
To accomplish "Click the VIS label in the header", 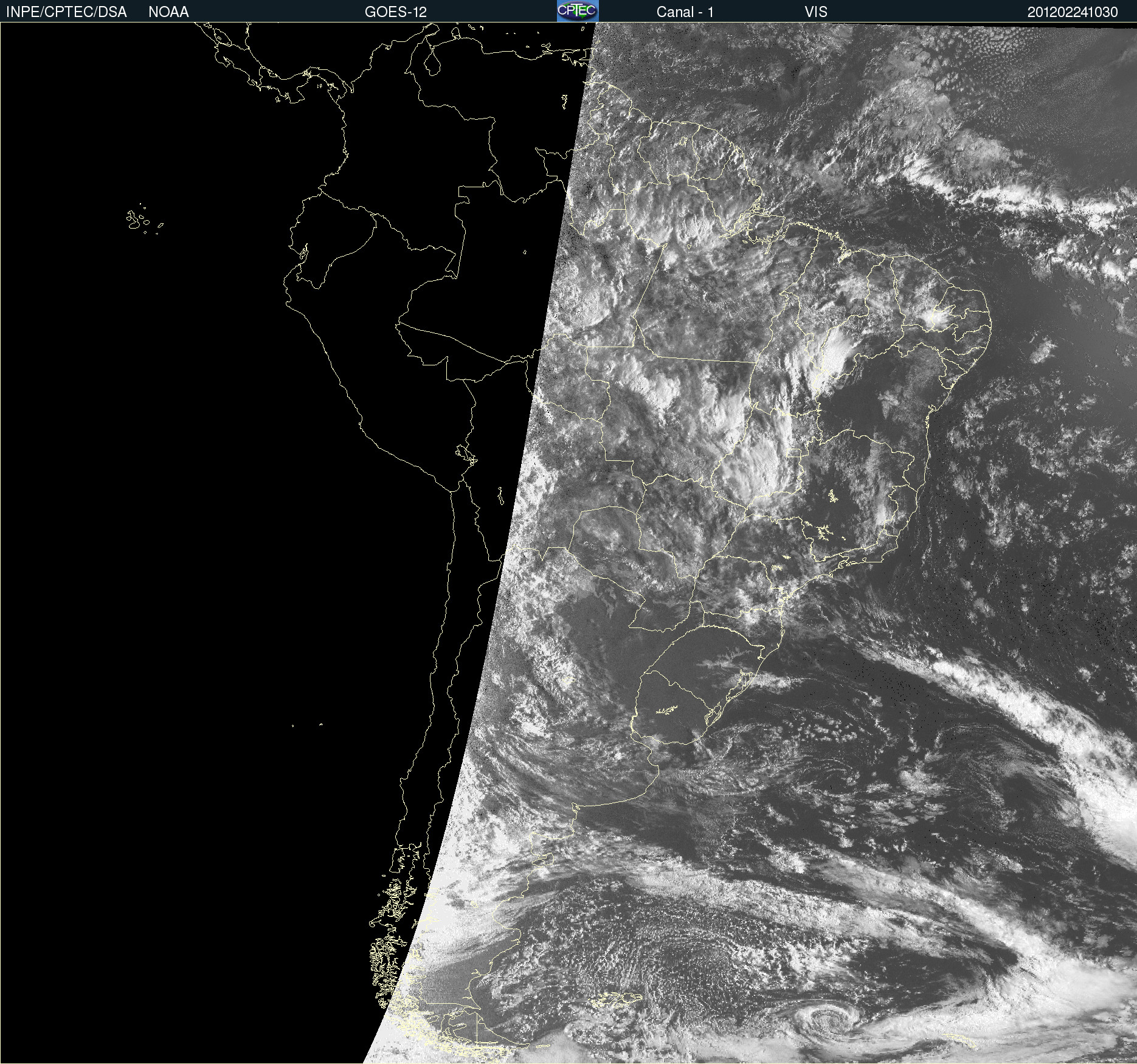I will (x=816, y=12).
